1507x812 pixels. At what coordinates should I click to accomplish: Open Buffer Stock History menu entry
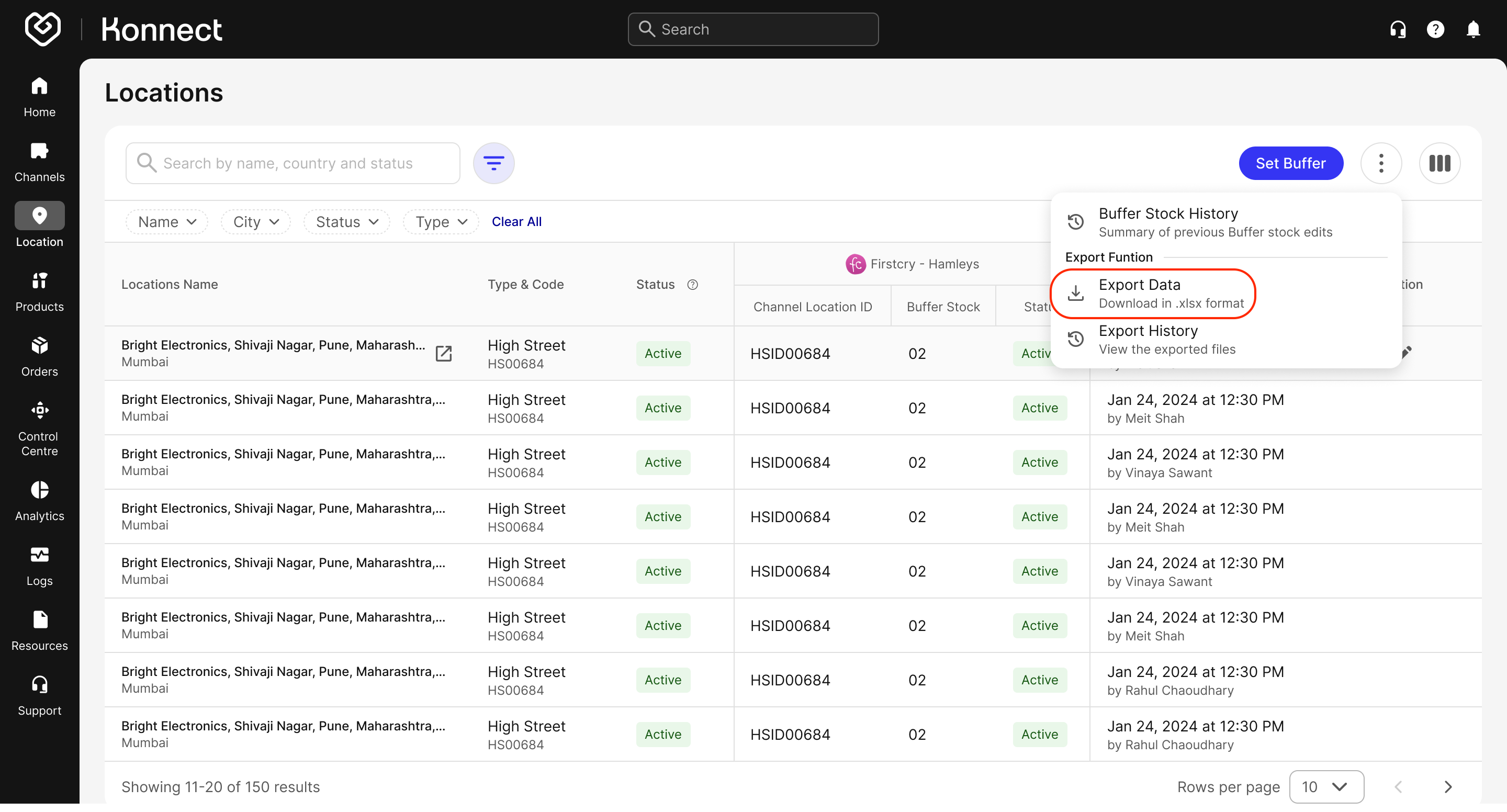1226,222
